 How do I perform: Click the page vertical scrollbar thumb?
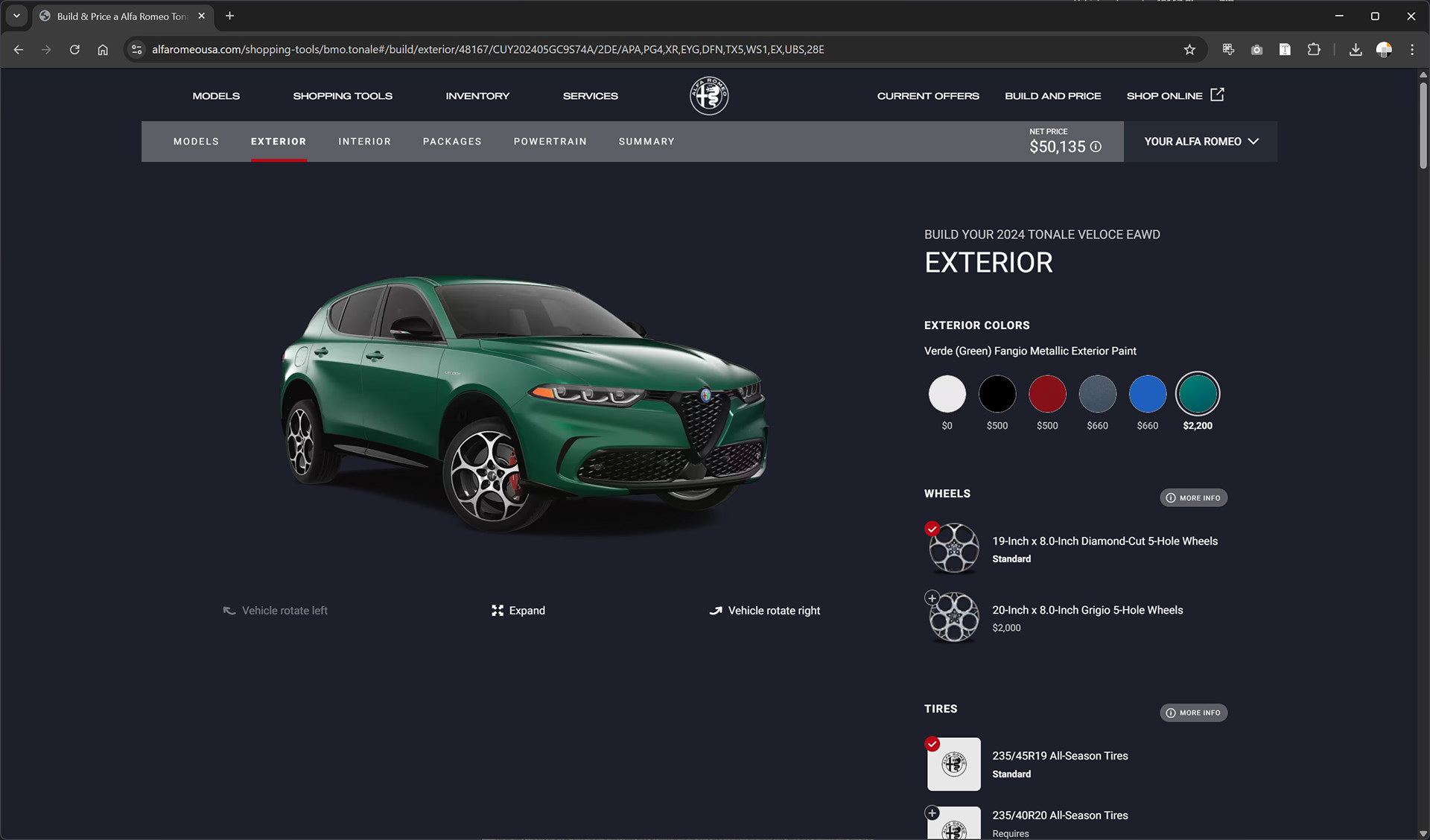click(x=1423, y=124)
